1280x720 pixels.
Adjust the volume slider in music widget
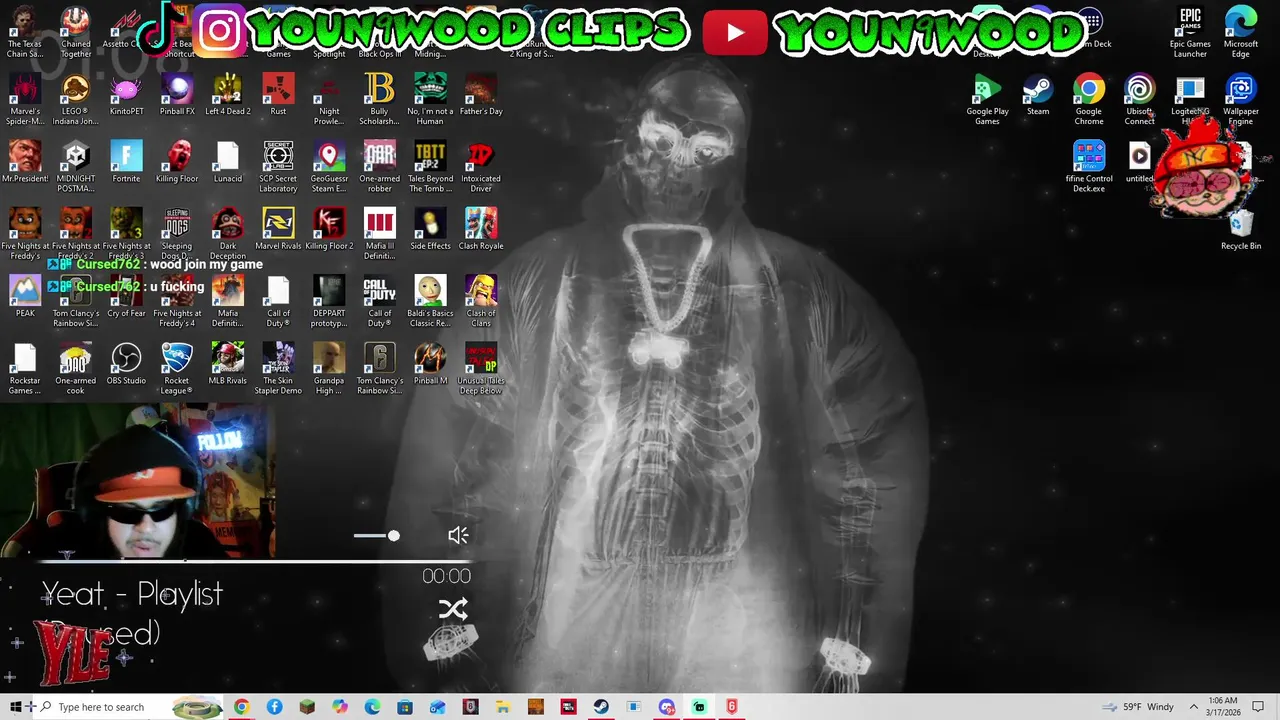point(377,536)
